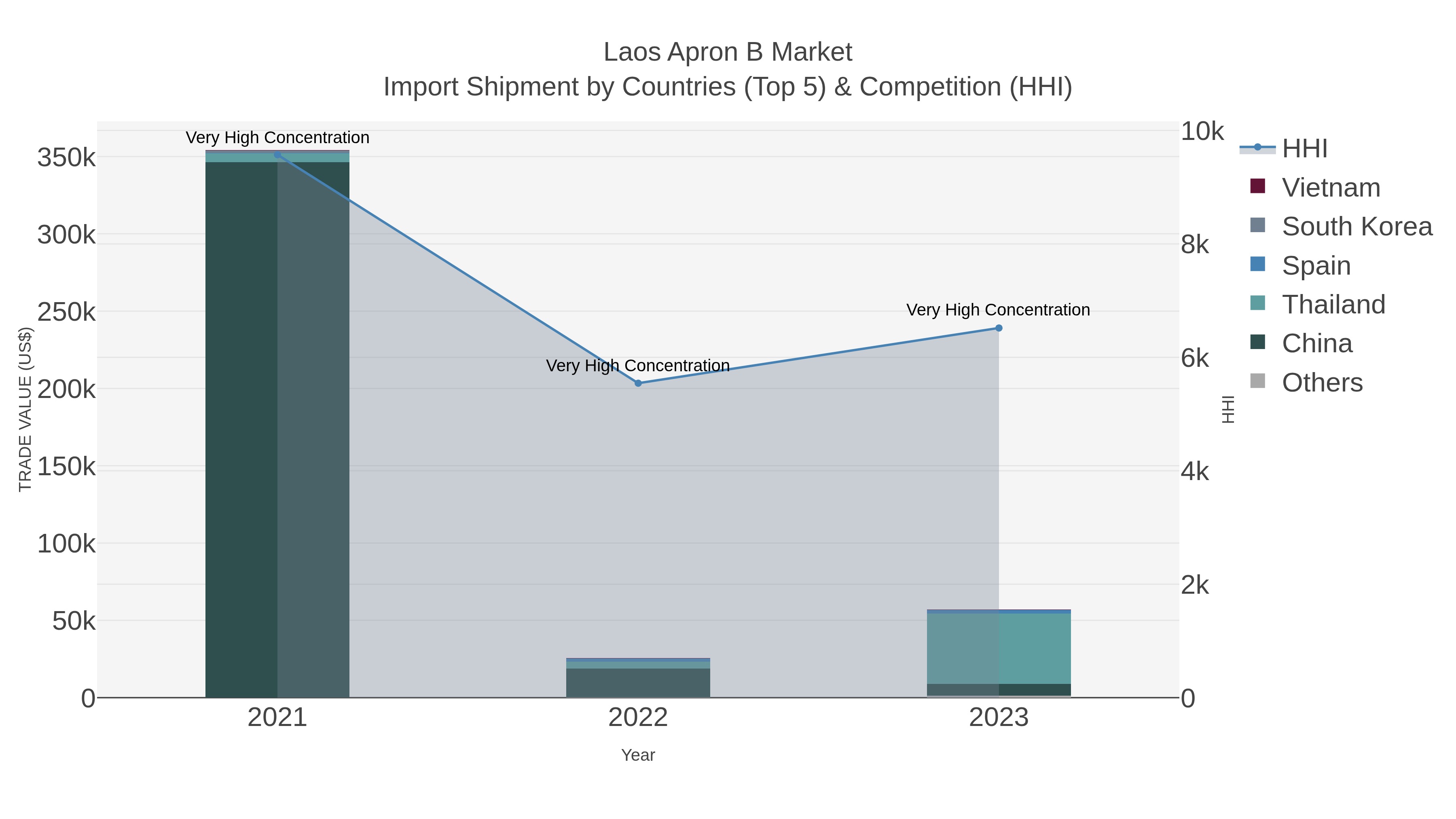
Task: Toggle China series via legend label
Action: click(x=1317, y=344)
